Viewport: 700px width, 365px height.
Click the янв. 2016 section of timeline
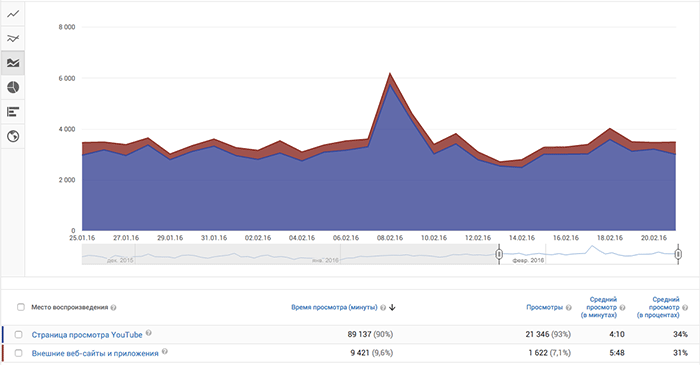click(325, 260)
